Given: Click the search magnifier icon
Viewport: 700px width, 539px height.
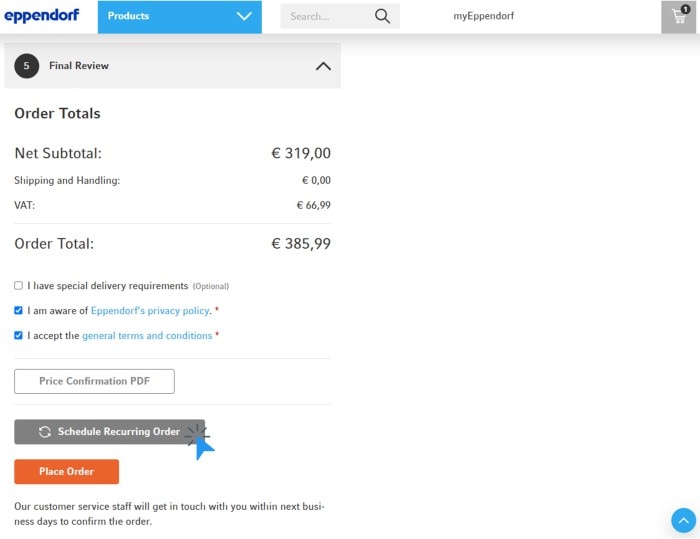Looking at the screenshot, I should point(382,16).
